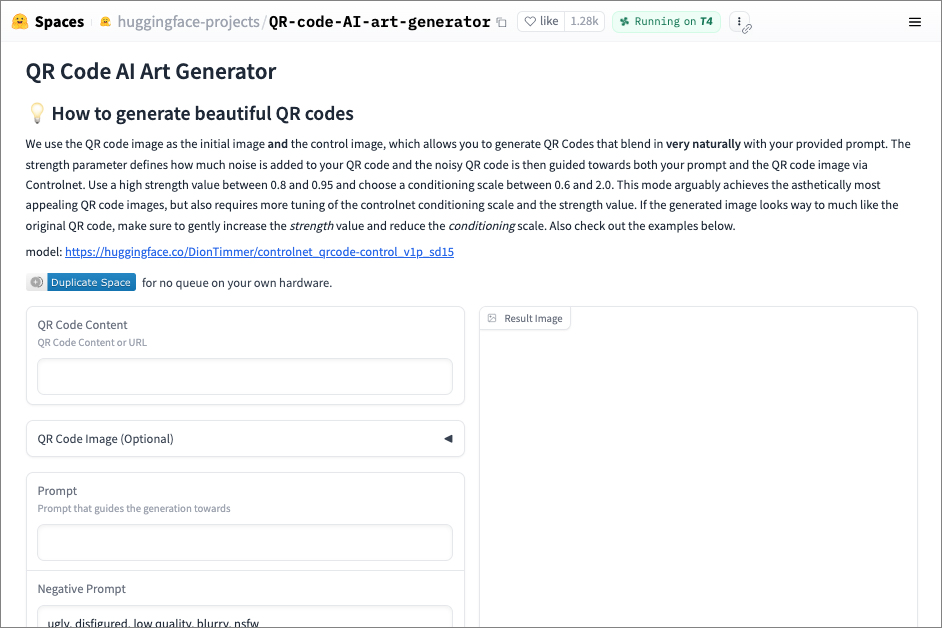Click inside the QR Code Content input
942x628 pixels.
click(244, 377)
